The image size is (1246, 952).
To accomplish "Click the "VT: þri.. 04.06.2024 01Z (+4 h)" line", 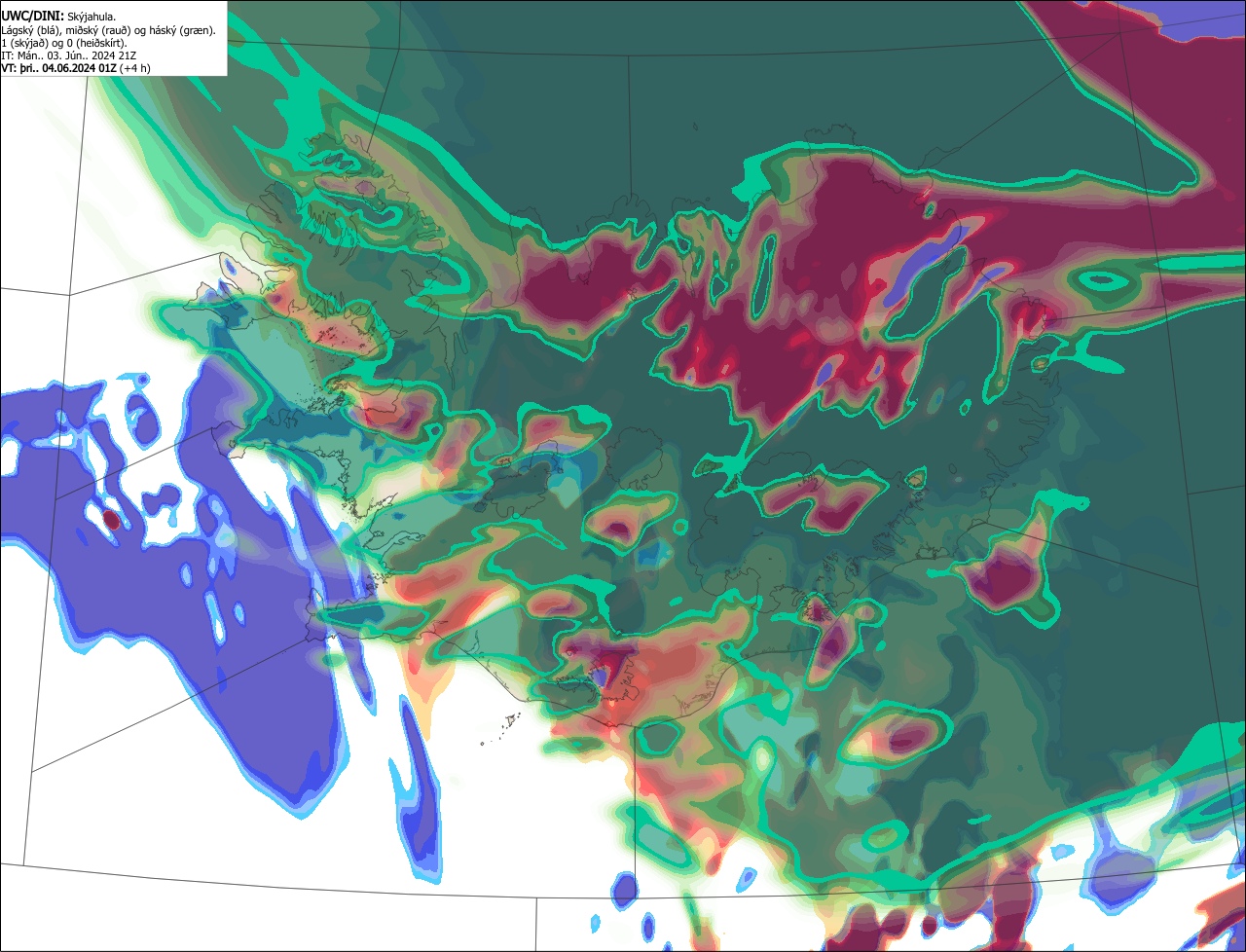I will 76,68.
